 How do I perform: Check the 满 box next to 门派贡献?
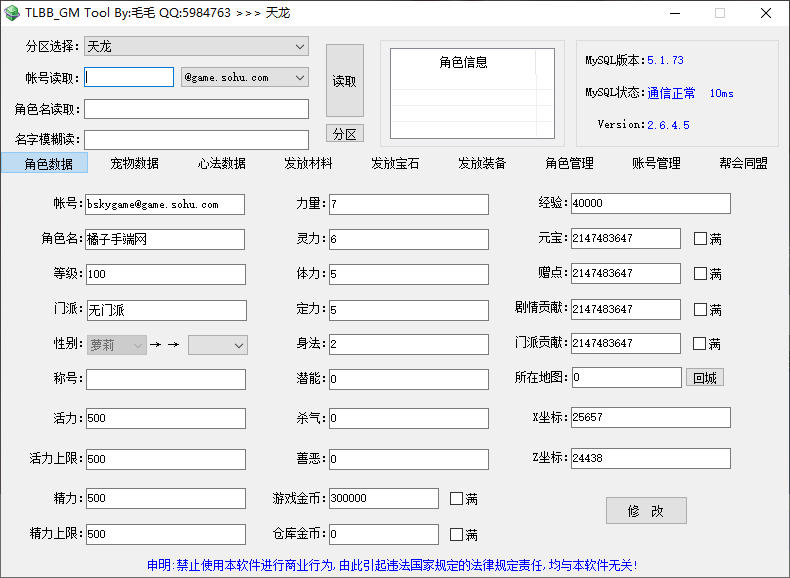coord(699,344)
